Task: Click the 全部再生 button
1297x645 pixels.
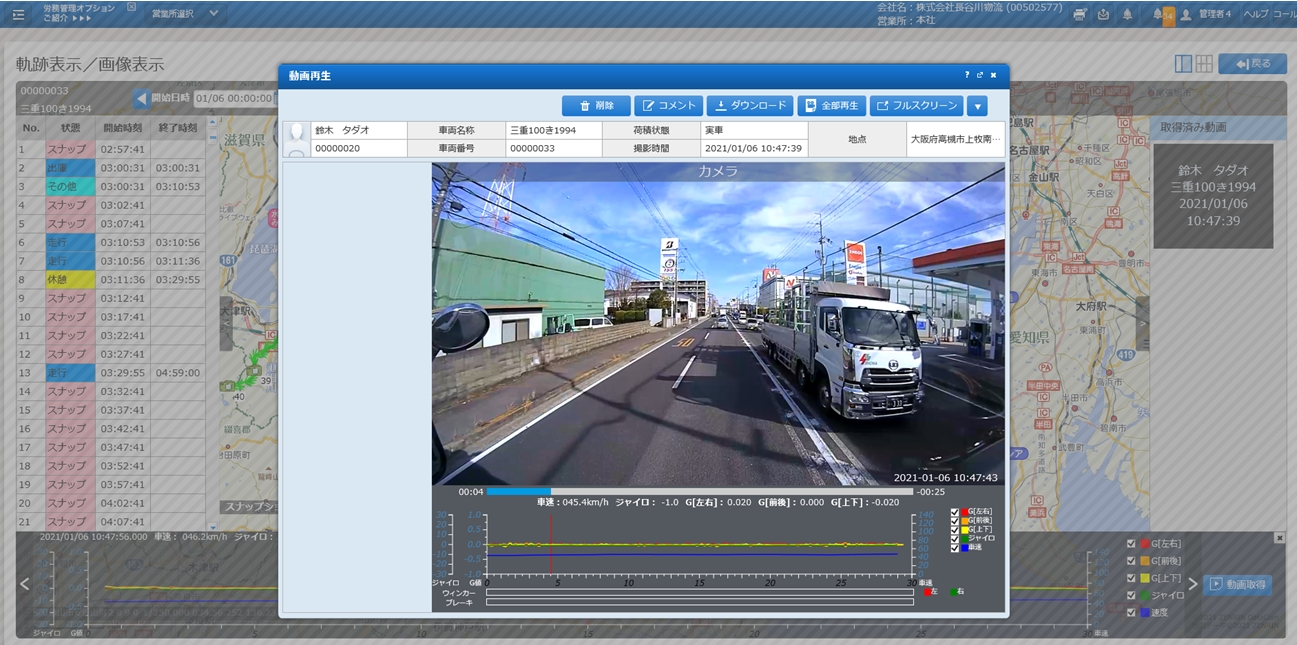Action: [831, 106]
